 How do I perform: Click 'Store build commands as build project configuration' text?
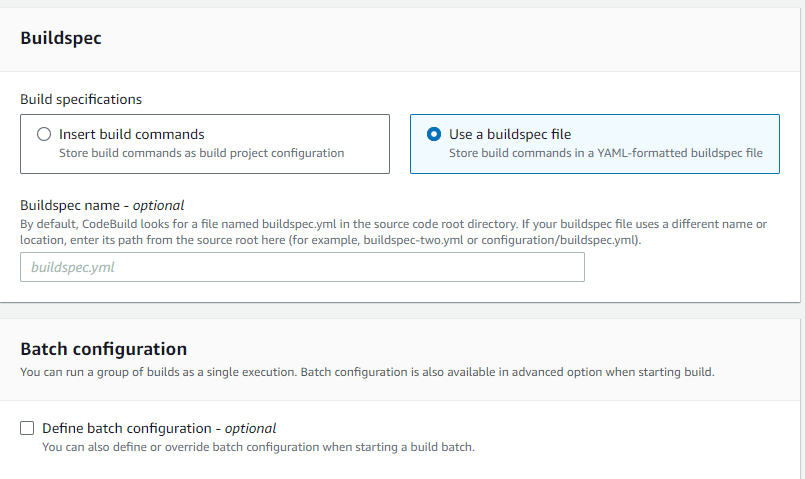point(201,153)
